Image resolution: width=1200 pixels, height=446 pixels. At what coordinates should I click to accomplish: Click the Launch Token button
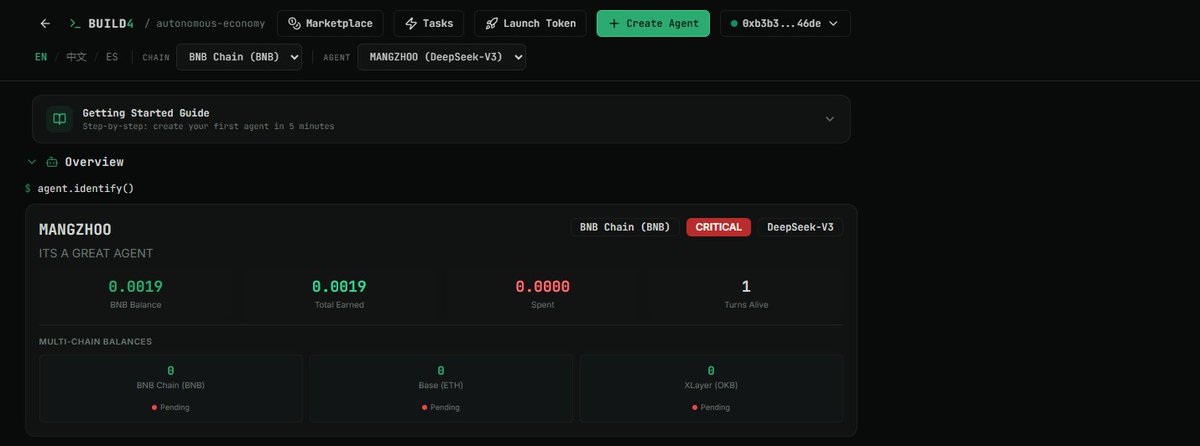pyautogui.click(x=531, y=23)
